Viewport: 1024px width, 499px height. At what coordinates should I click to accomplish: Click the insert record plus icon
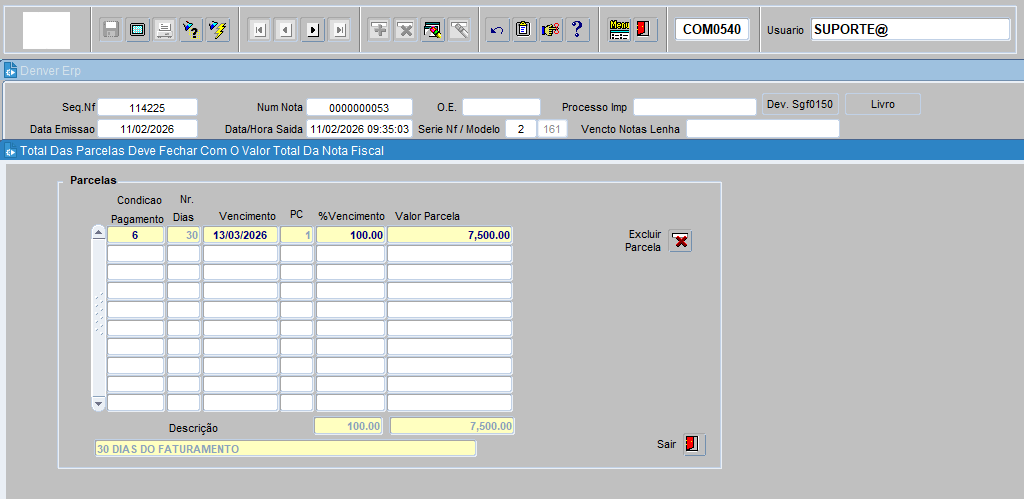pos(379,30)
